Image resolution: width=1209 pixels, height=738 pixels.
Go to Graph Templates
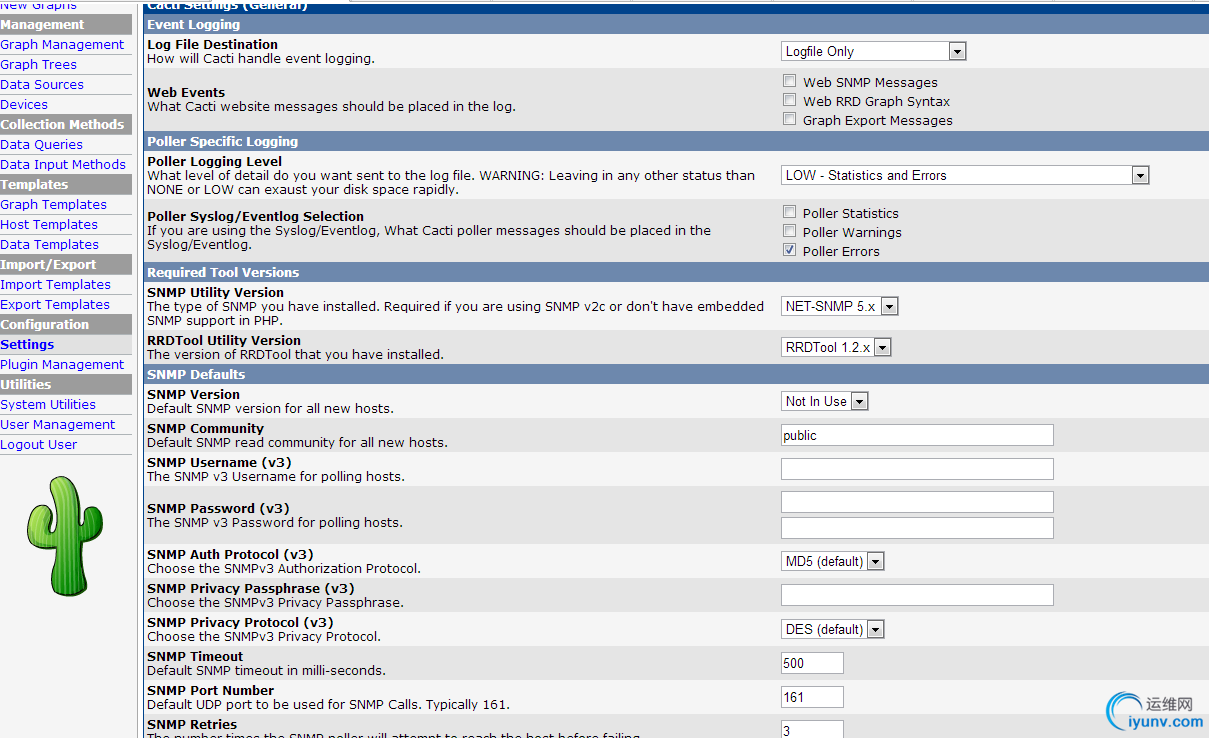pyautogui.click(x=54, y=204)
